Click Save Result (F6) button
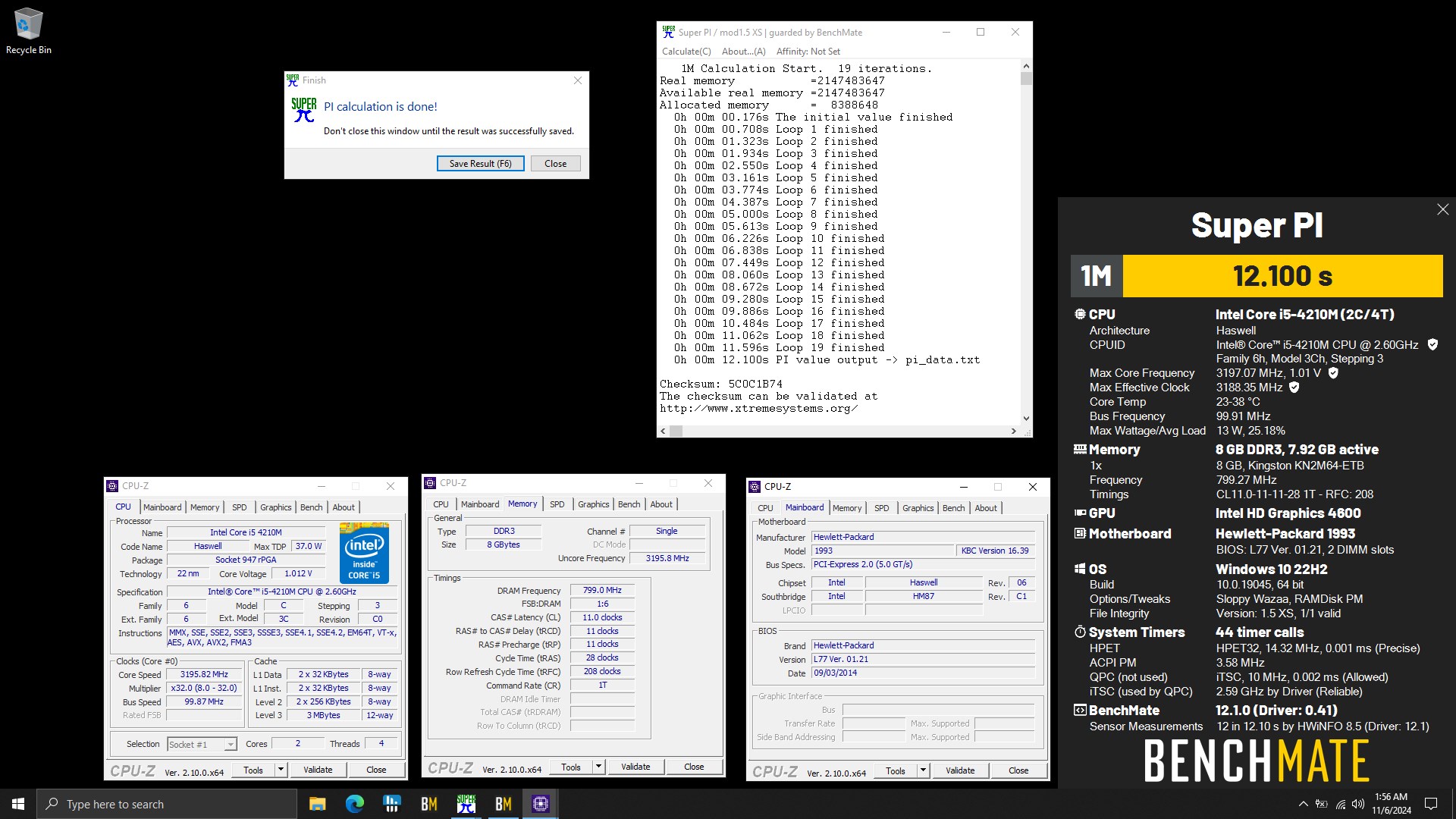 coord(480,163)
